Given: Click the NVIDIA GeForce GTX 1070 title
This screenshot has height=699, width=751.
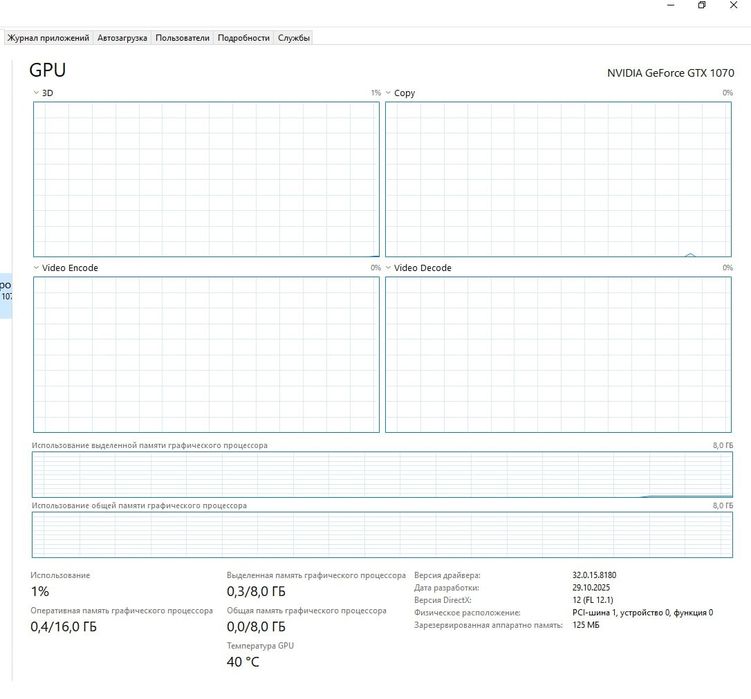Looking at the screenshot, I should 671,73.
